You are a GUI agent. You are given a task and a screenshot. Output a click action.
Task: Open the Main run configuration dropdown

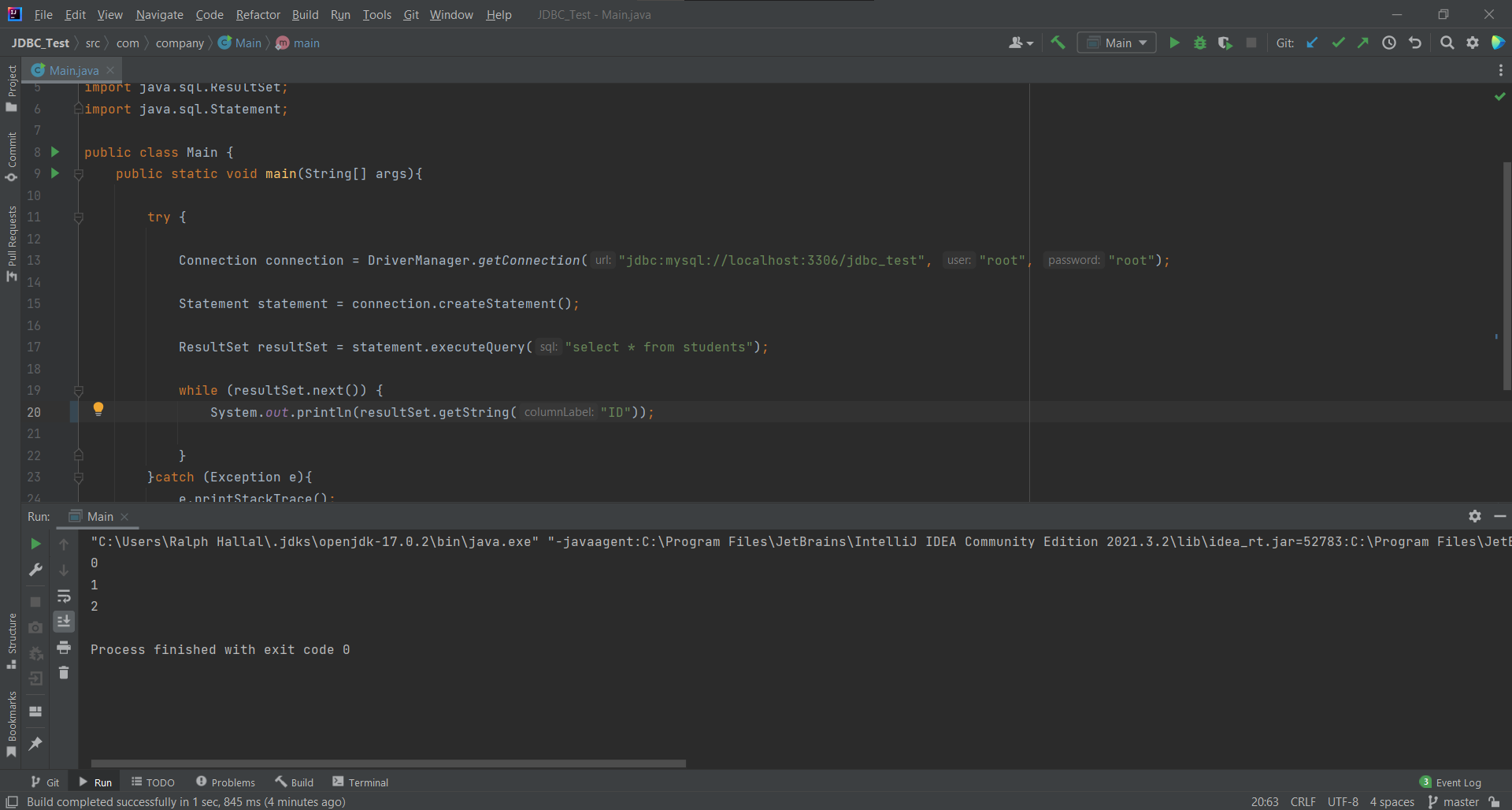(x=1117, y=43)
